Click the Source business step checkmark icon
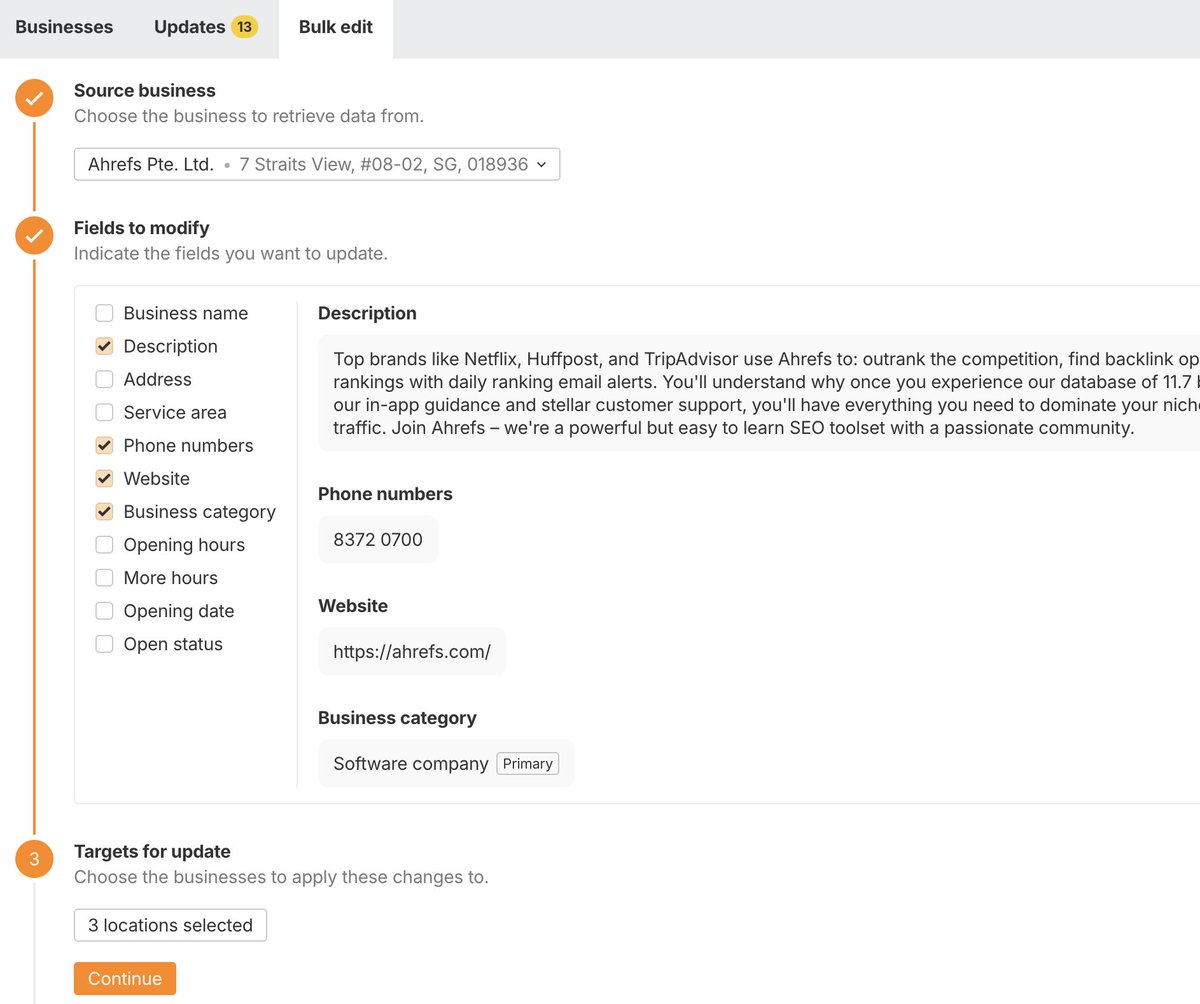 pyautogui.click(x=34, y=98)
